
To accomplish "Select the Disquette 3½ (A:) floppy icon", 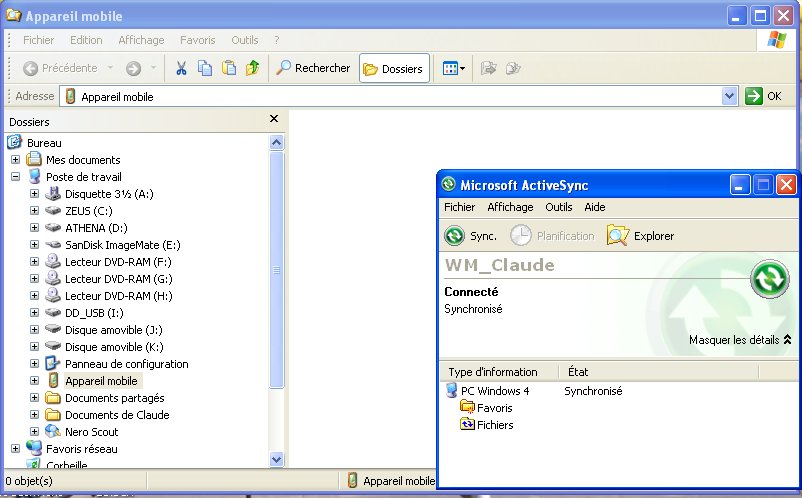I will point(53,193).
